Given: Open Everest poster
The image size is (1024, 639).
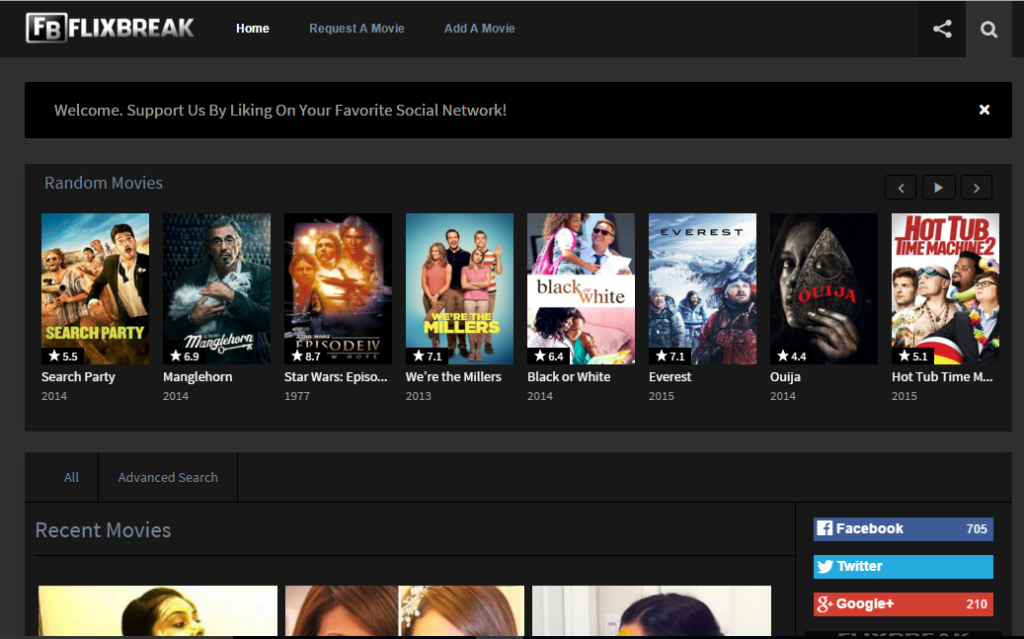Looking at the screenshot, I should click(702, 288).
